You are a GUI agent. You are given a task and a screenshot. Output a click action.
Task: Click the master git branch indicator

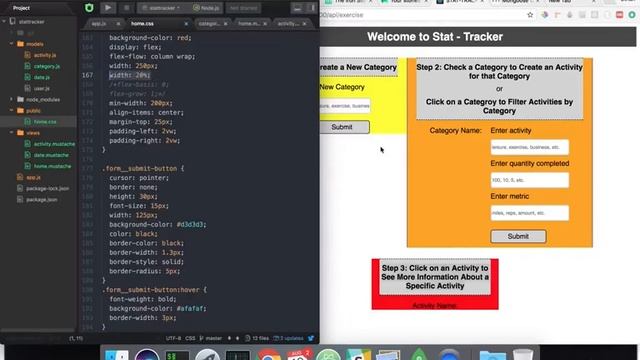[211, 338]
